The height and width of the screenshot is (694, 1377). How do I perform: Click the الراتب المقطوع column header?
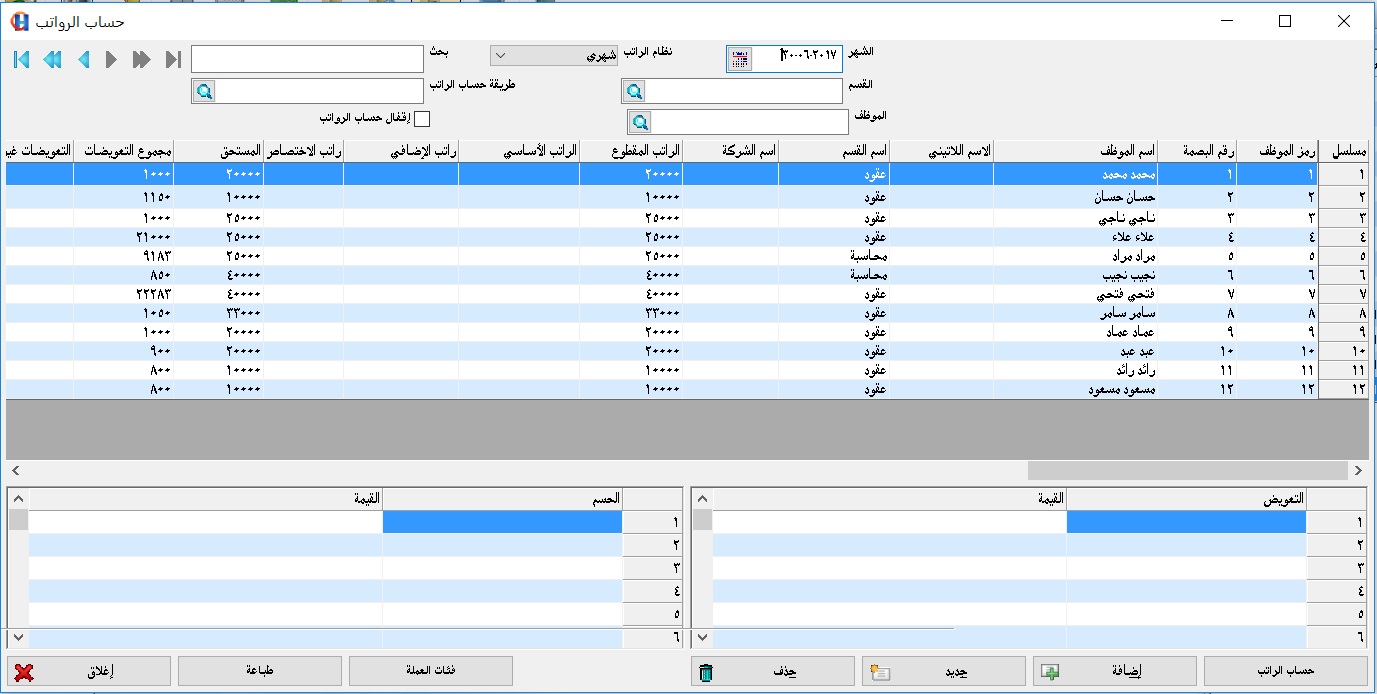pos(631,151)
